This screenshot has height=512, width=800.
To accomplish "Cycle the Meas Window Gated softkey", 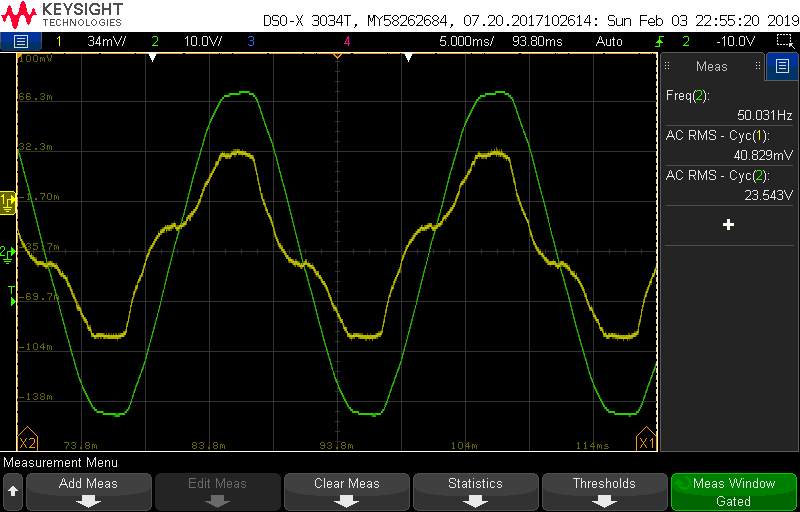I will pyautogui.click(x=733, y=492).
